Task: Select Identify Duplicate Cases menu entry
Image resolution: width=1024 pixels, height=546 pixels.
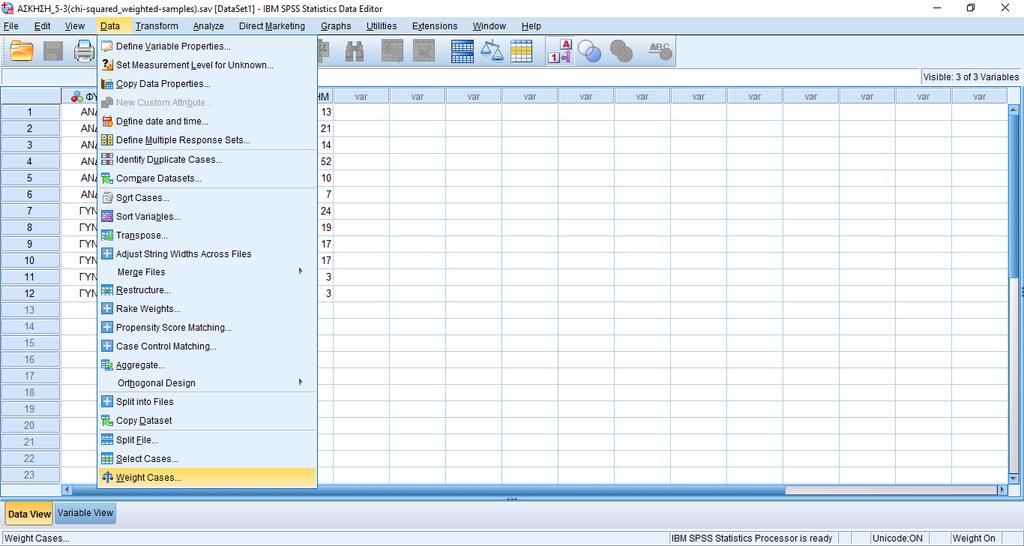Action: [207, 159]
